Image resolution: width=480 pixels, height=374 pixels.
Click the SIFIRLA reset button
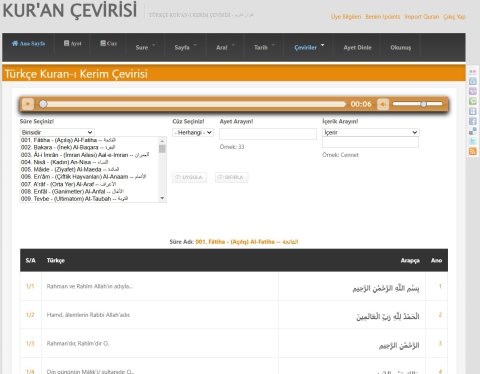pyautogui.click(x=231, y=177)
